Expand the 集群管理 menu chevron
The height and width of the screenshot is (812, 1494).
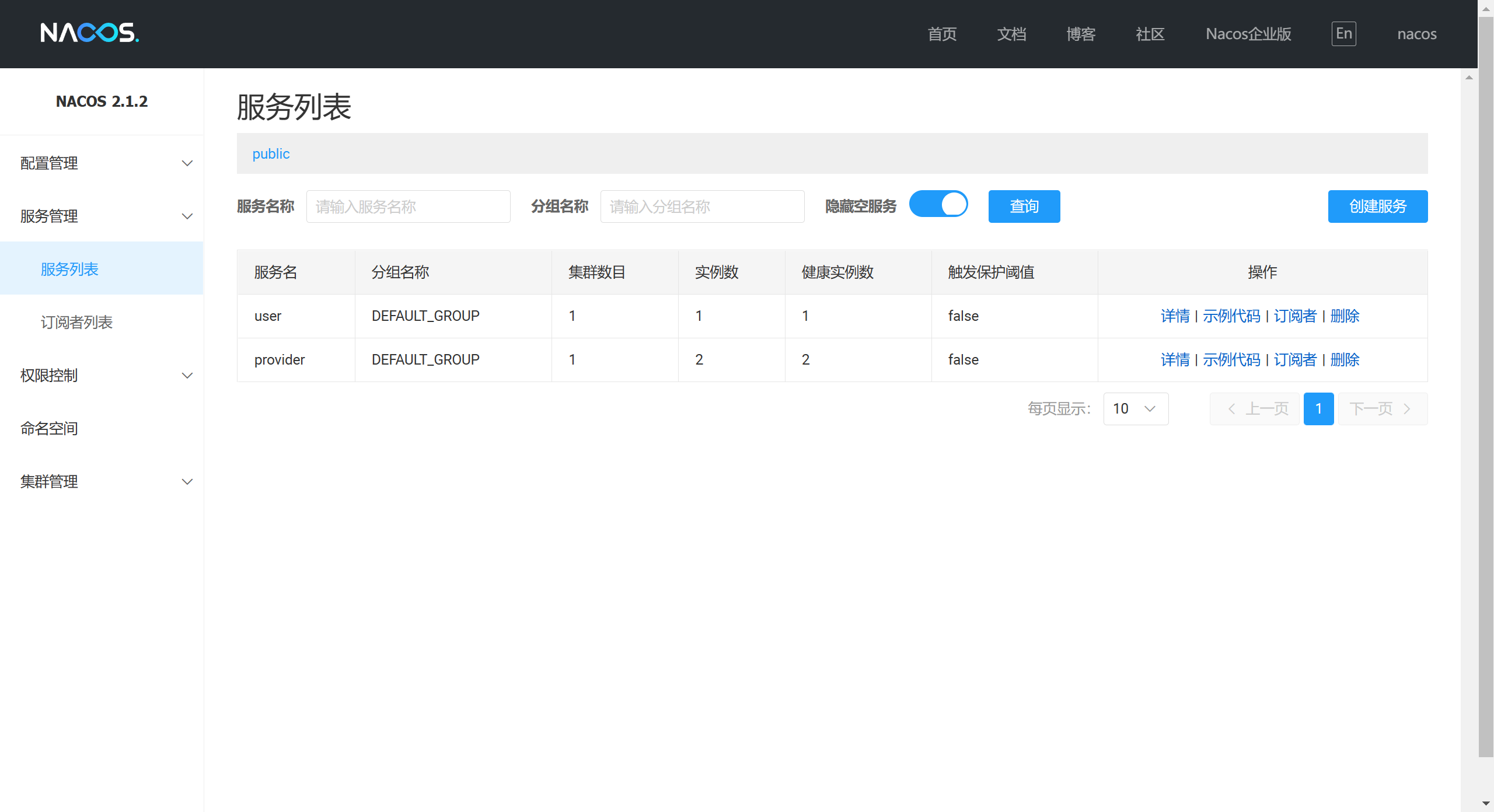coord(187,482)
